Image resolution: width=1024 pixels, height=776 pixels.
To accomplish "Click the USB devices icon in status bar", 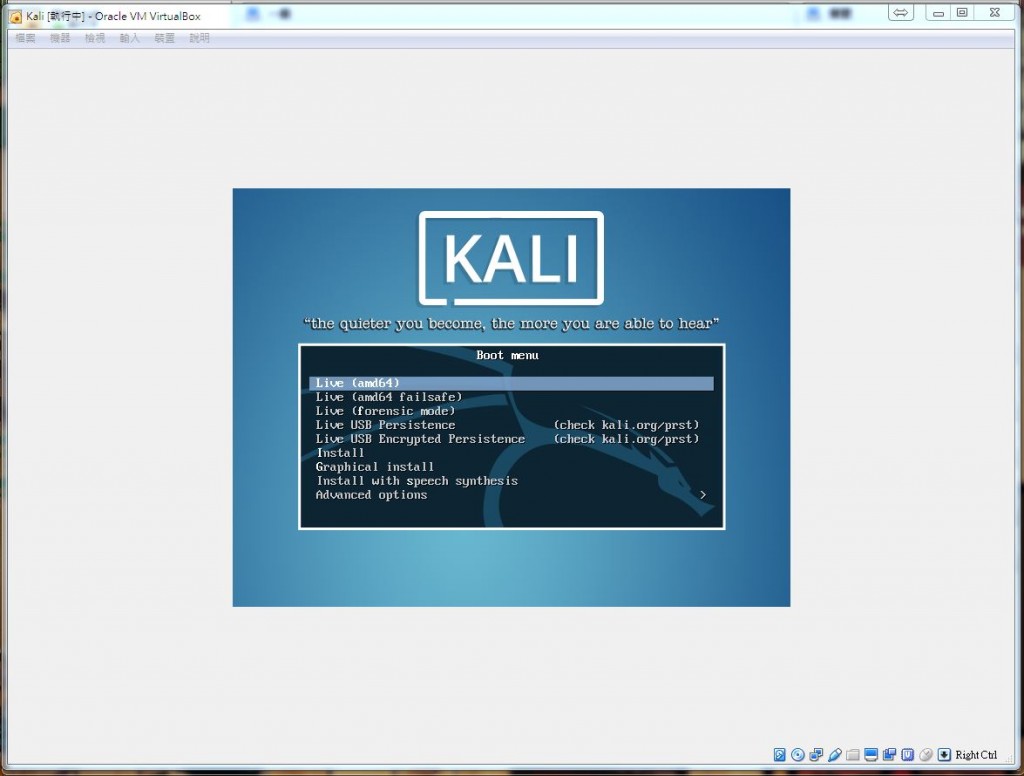I will click(835, 755).
